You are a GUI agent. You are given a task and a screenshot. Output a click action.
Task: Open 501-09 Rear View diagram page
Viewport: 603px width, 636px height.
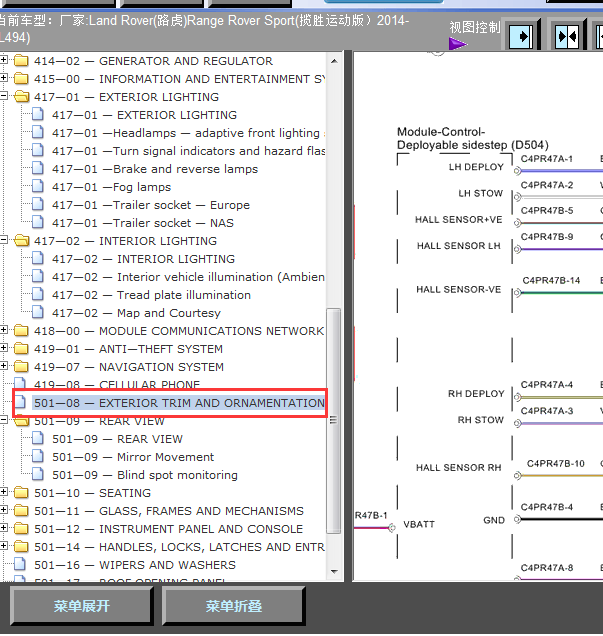[x=118, y=439]
